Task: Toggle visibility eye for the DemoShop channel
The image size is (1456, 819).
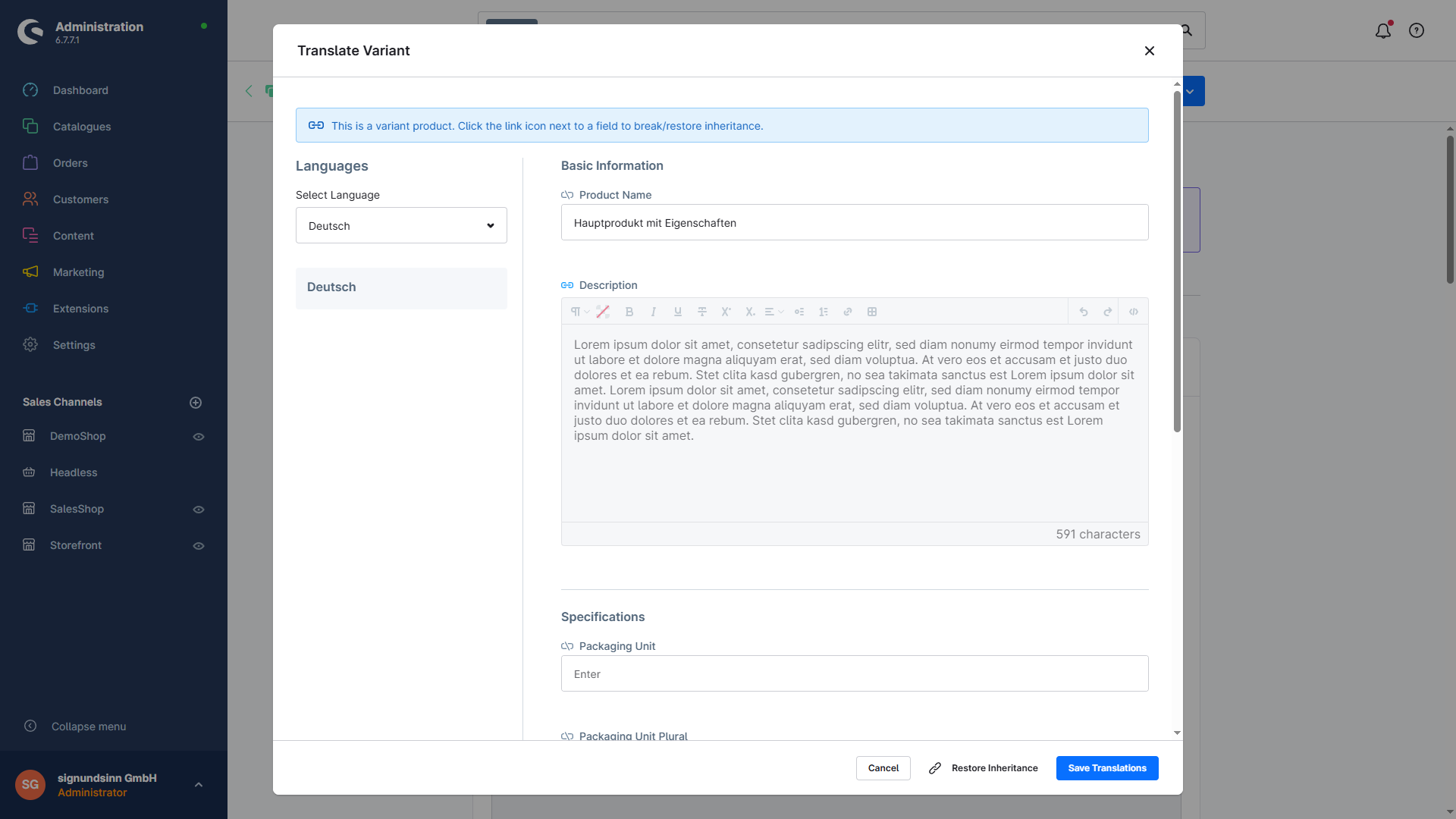Action: point(199,437)
